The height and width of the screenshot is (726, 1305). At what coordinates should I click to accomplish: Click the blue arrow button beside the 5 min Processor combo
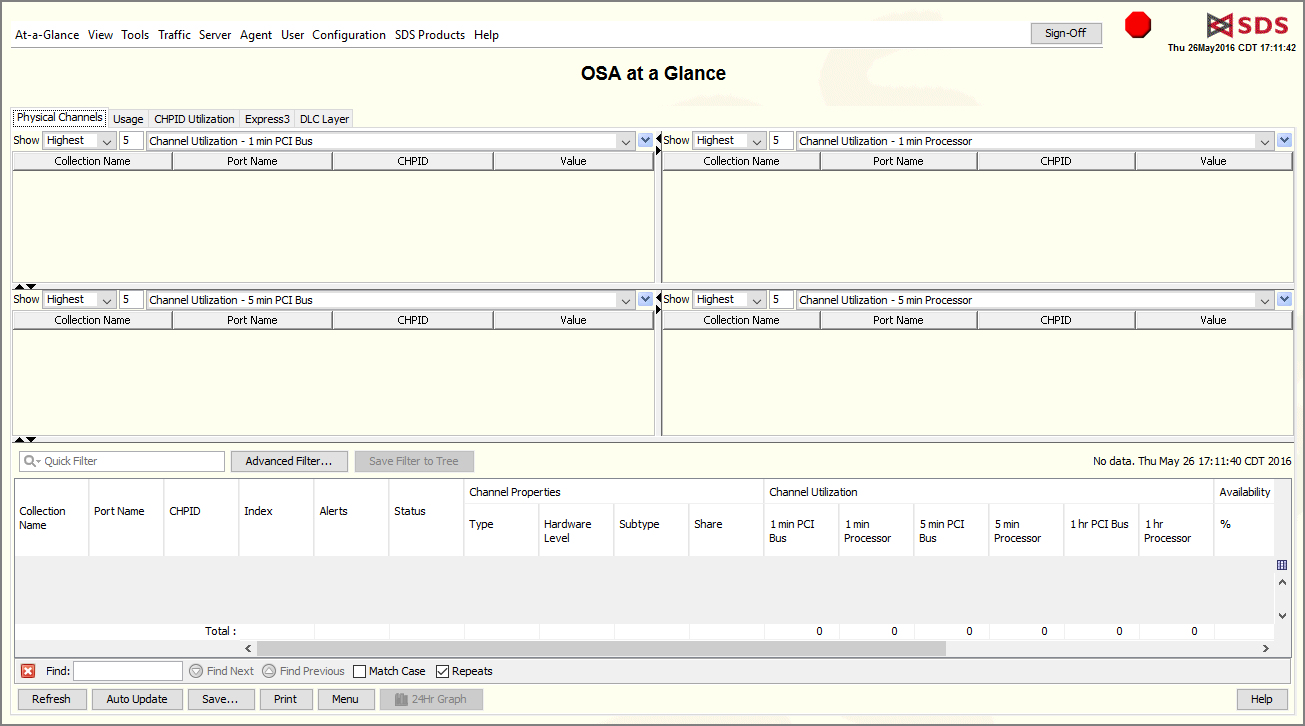click(x=1285, y=299)
